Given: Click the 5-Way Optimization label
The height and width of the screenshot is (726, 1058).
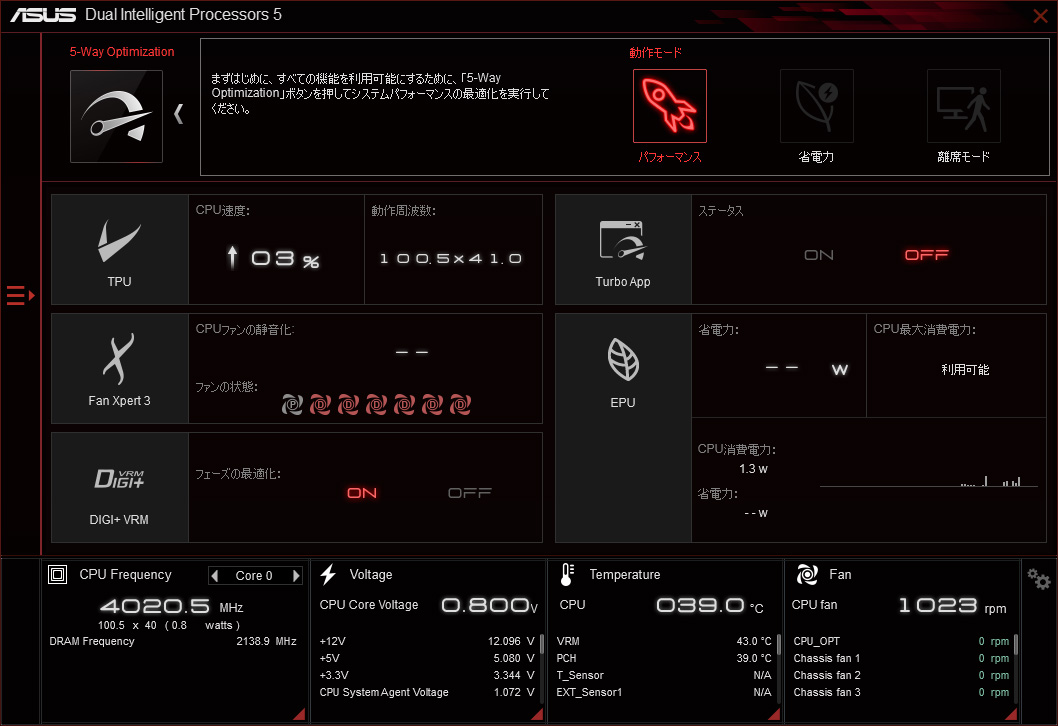Looking at the screenshot, I should pyautogui.click(x=121, y=52).
